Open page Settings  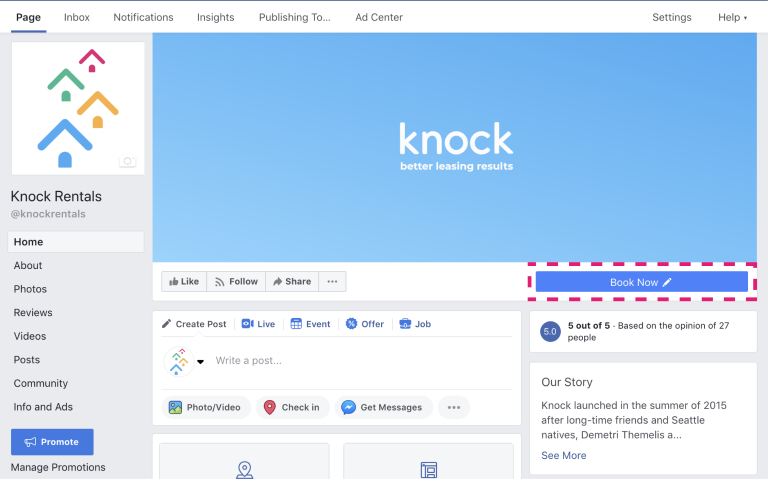click(x=672, y=17)
